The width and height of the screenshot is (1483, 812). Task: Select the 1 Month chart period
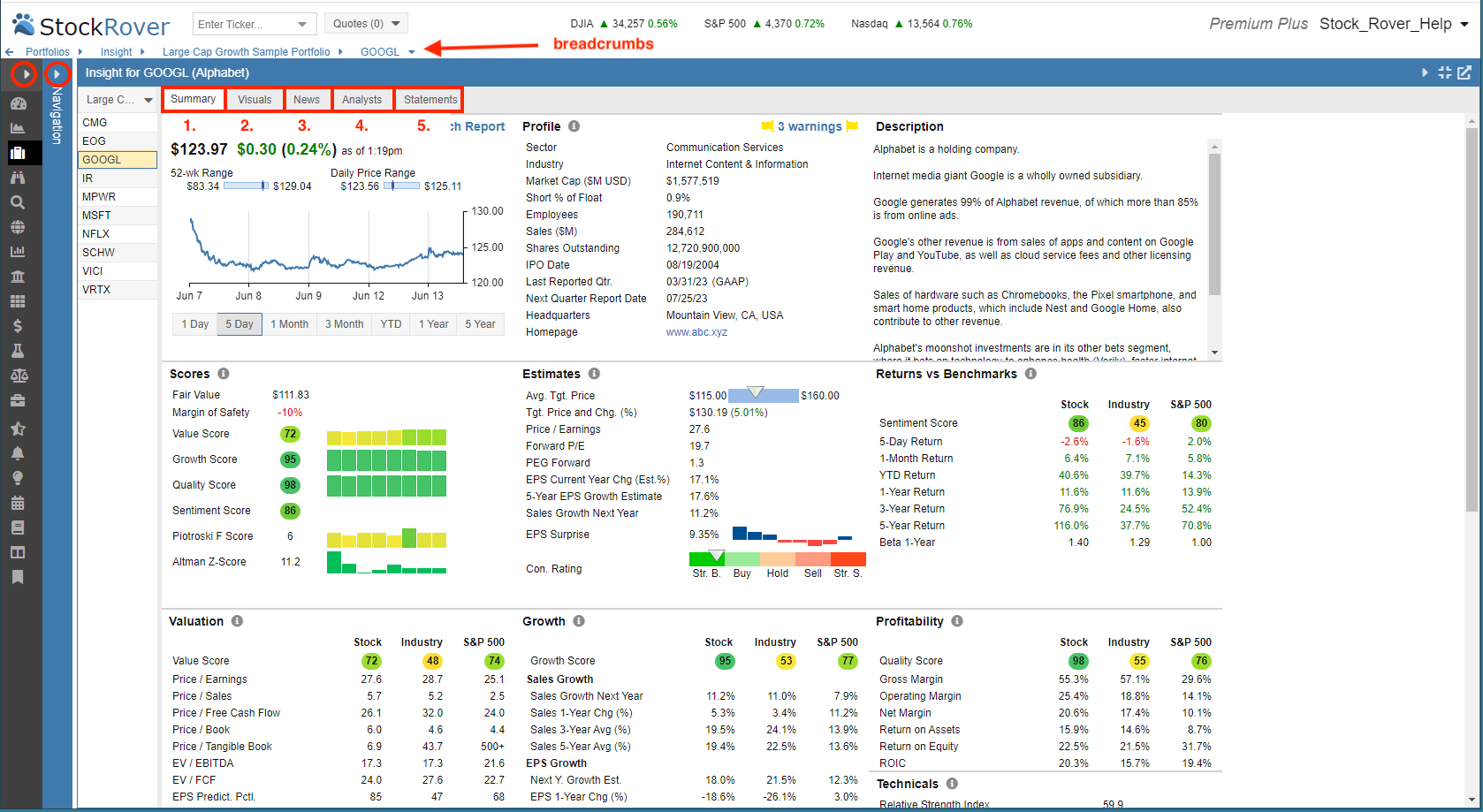coord(290,324)
